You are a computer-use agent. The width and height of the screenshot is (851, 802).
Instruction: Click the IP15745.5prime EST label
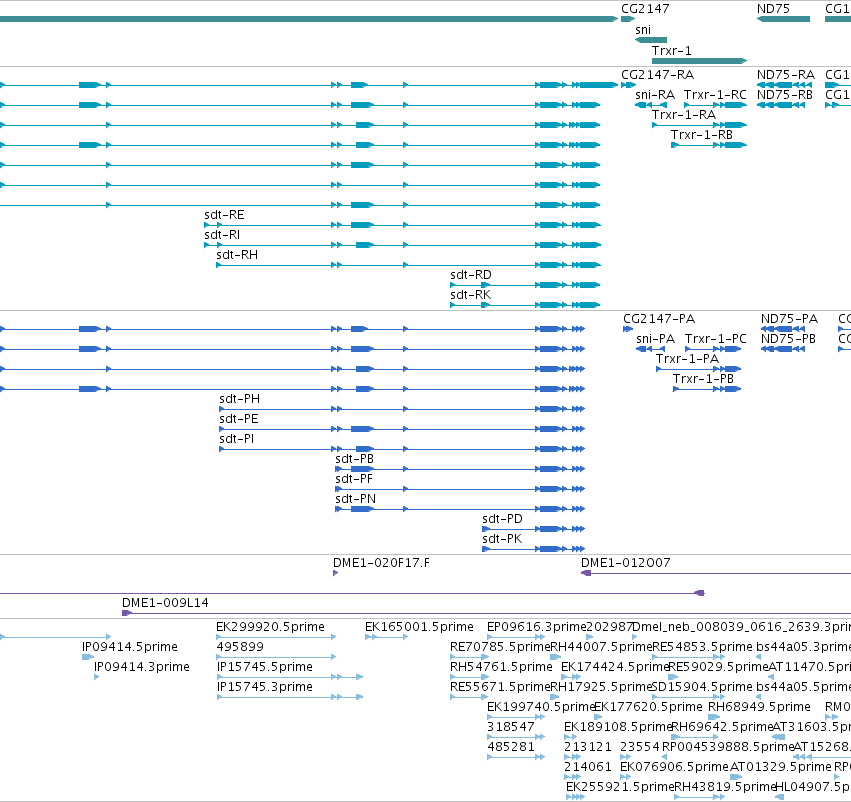[265, 666]
